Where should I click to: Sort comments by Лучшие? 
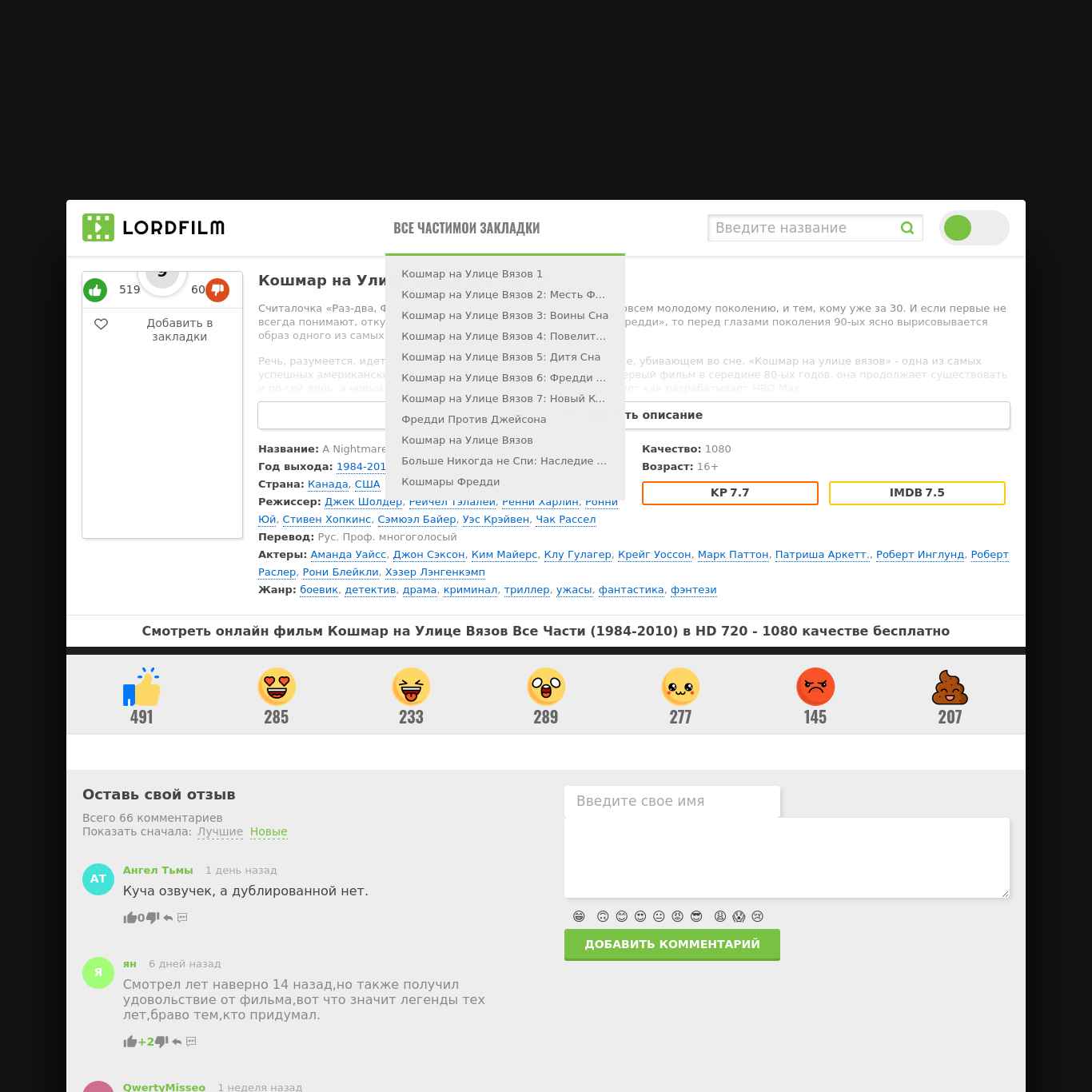[x=221, y=831]
